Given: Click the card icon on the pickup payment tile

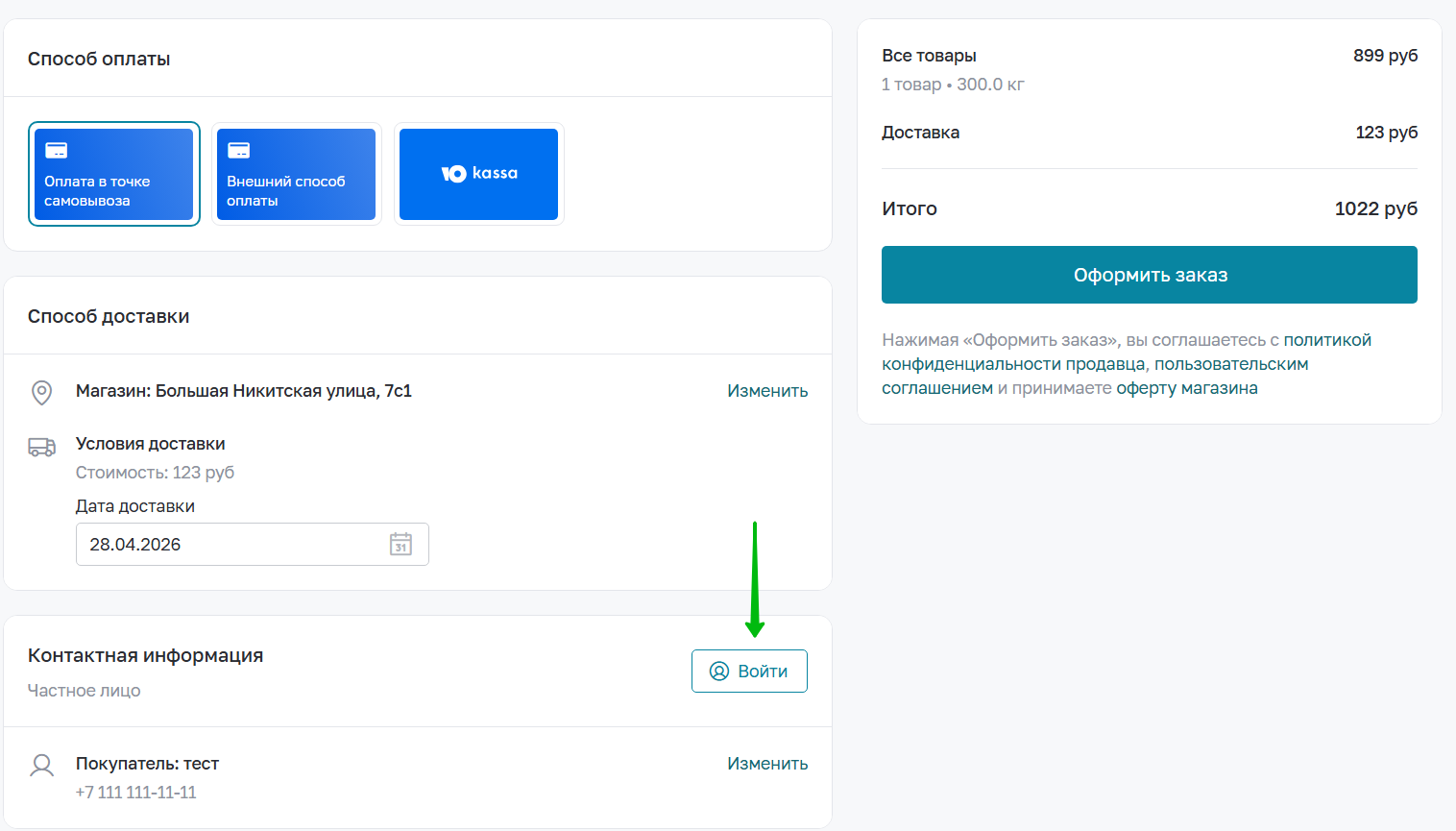Looking at the screenshot, I should tap(57, 151).
